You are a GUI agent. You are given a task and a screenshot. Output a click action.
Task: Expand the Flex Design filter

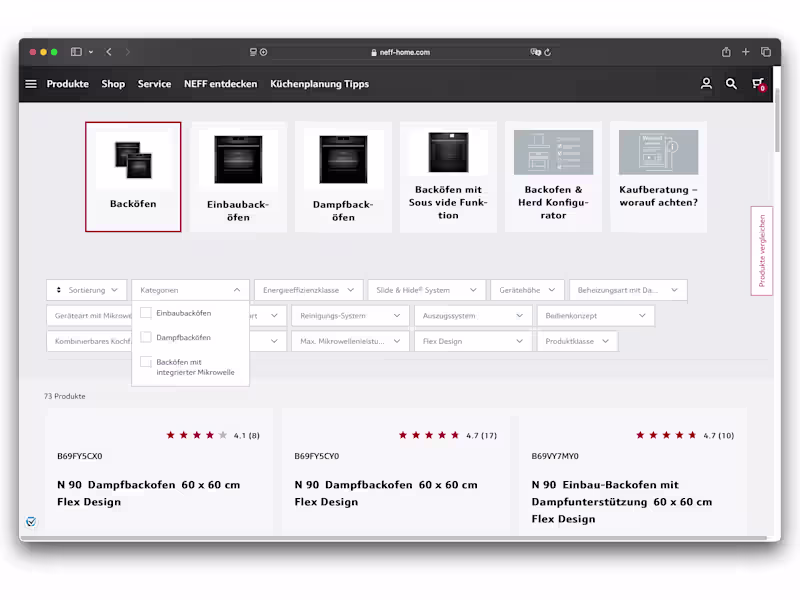tap(473, 341)
